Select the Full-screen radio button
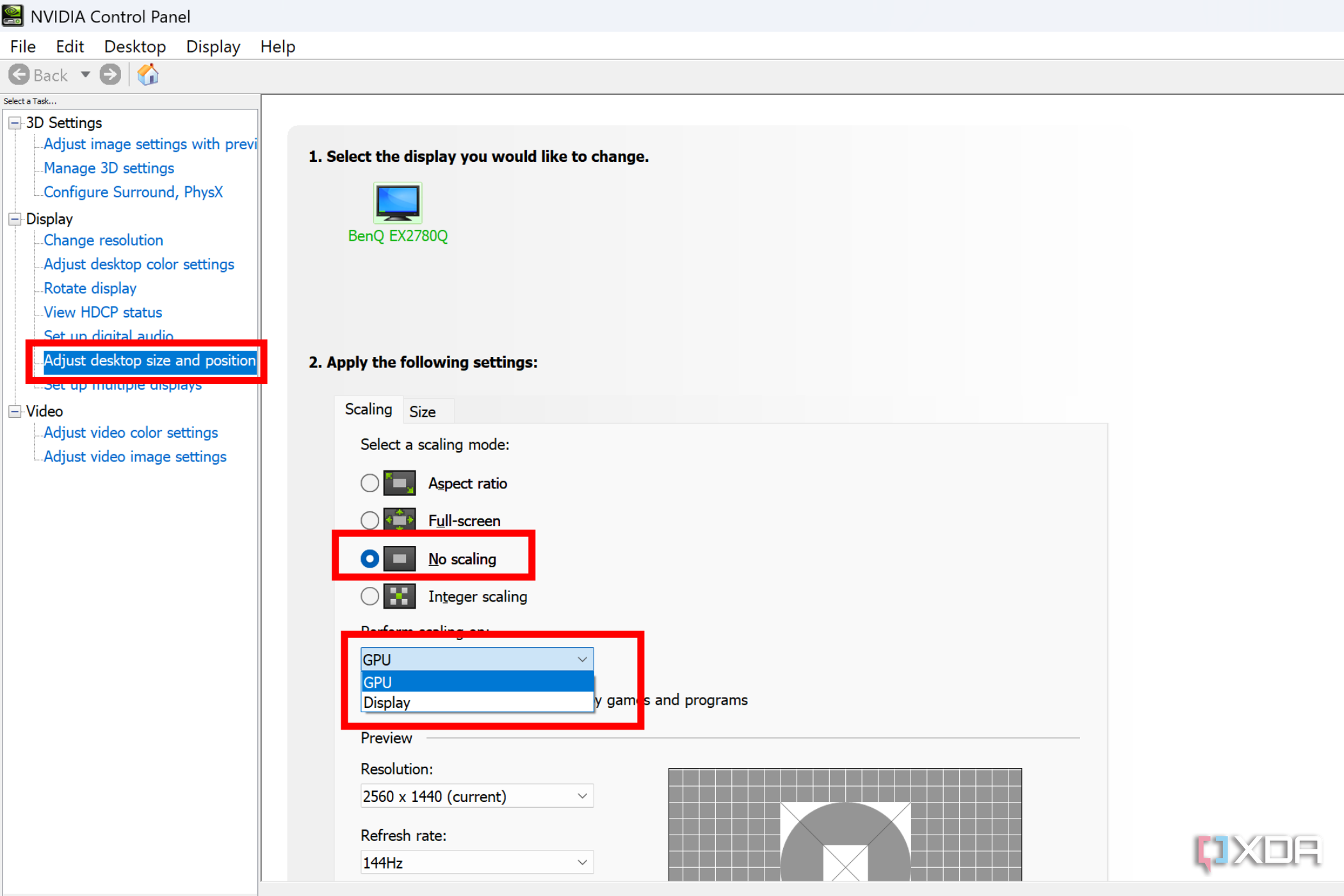Screen dimensions: 1344x896 (369, 520)
